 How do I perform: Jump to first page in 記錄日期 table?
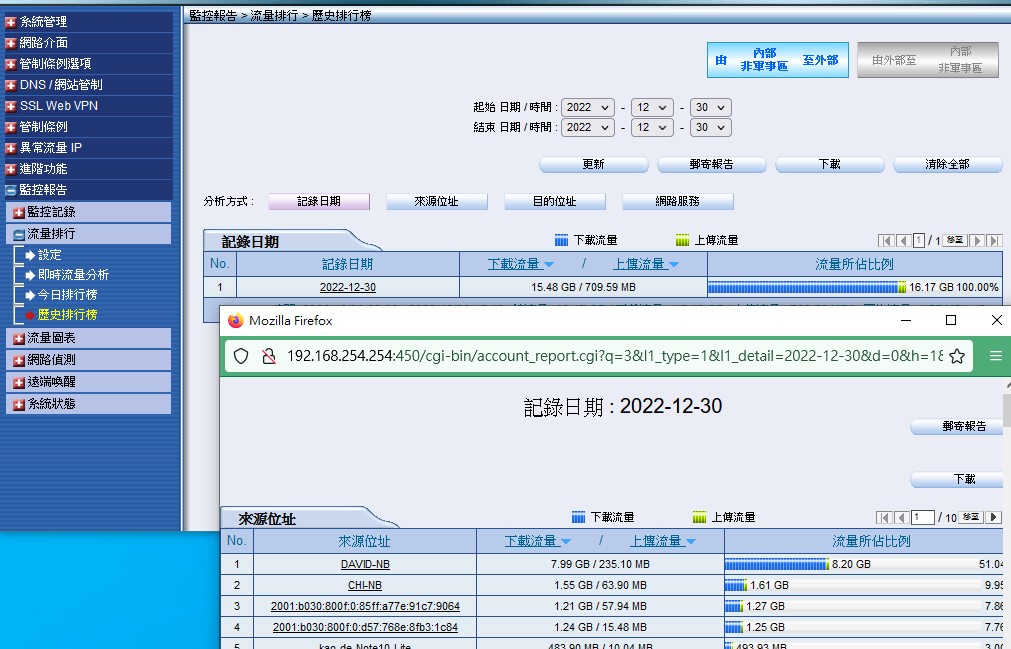pos(886,241)
